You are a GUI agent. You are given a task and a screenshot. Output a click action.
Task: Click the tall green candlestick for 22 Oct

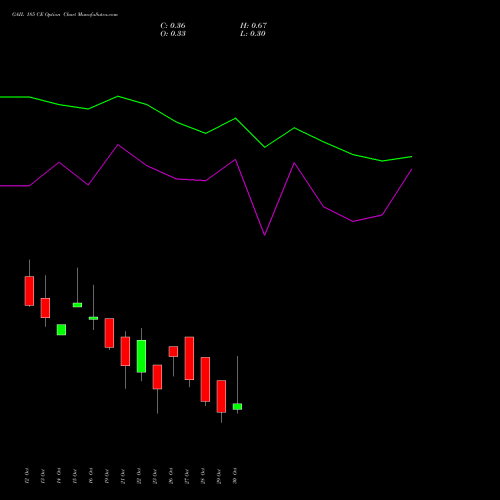click(141, 356)
